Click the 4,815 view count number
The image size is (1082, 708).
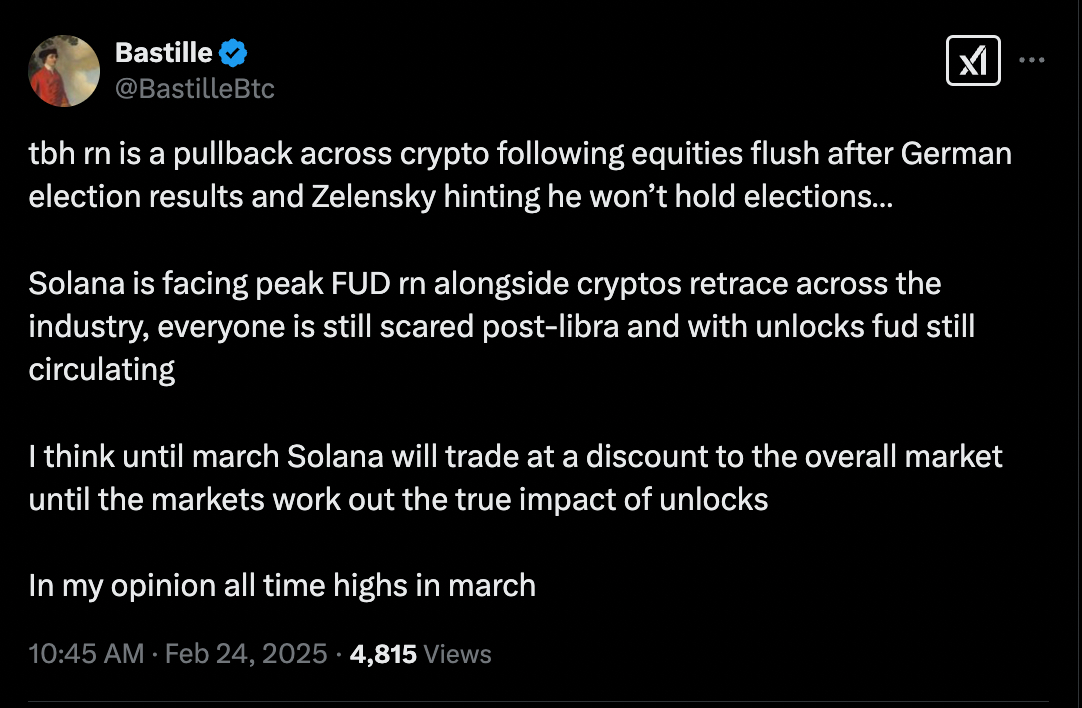click(x=383, y=654)
